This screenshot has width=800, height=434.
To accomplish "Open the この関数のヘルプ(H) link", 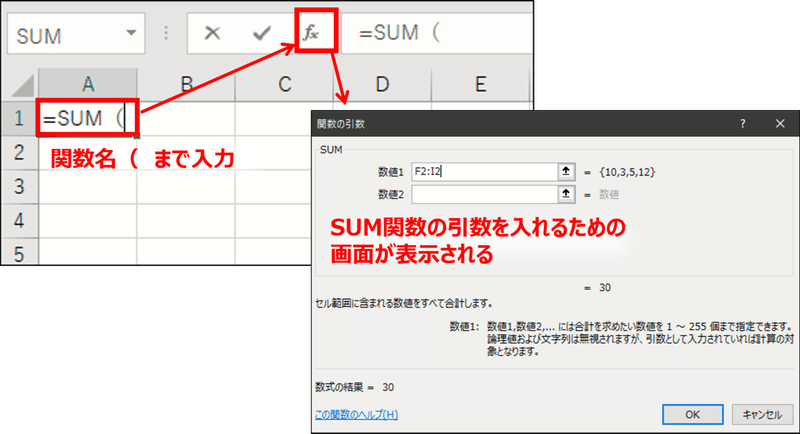I will [x=357, y=415].
